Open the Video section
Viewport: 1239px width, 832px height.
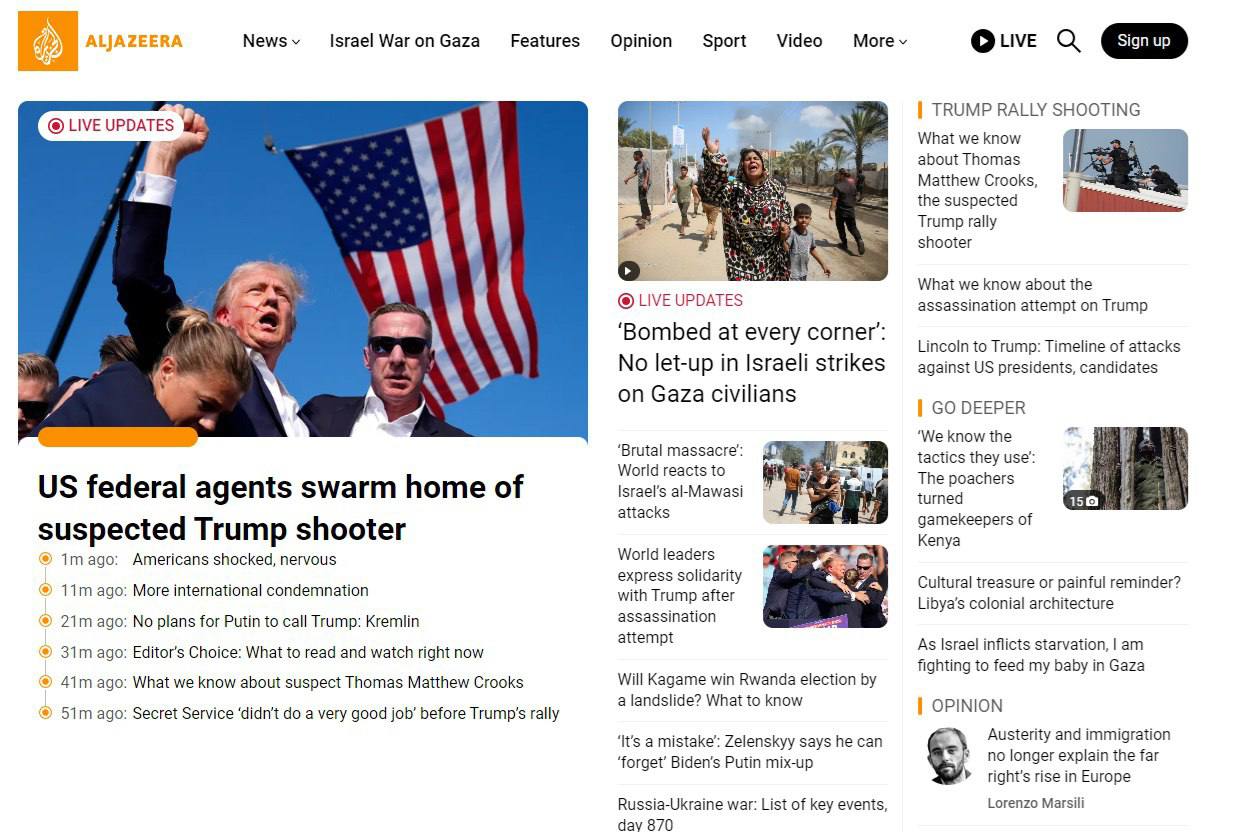[x=799, y=41]
